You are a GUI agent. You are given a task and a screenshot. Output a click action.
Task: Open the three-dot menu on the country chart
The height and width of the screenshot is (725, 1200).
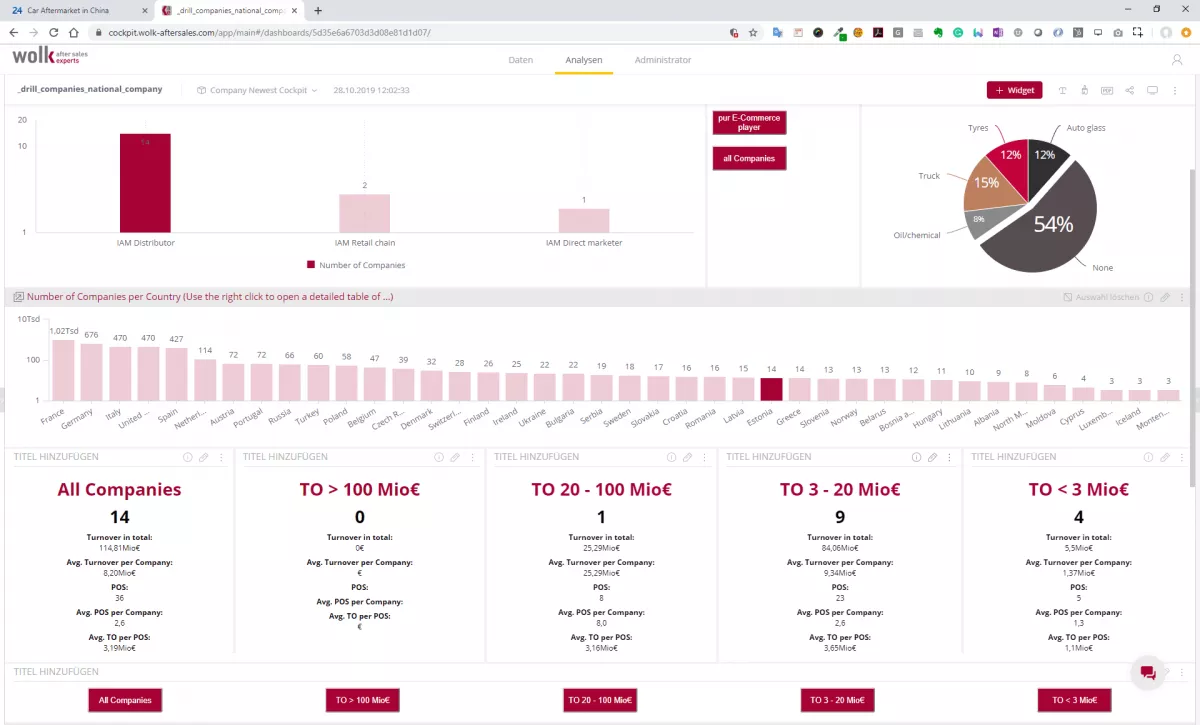1182,296
